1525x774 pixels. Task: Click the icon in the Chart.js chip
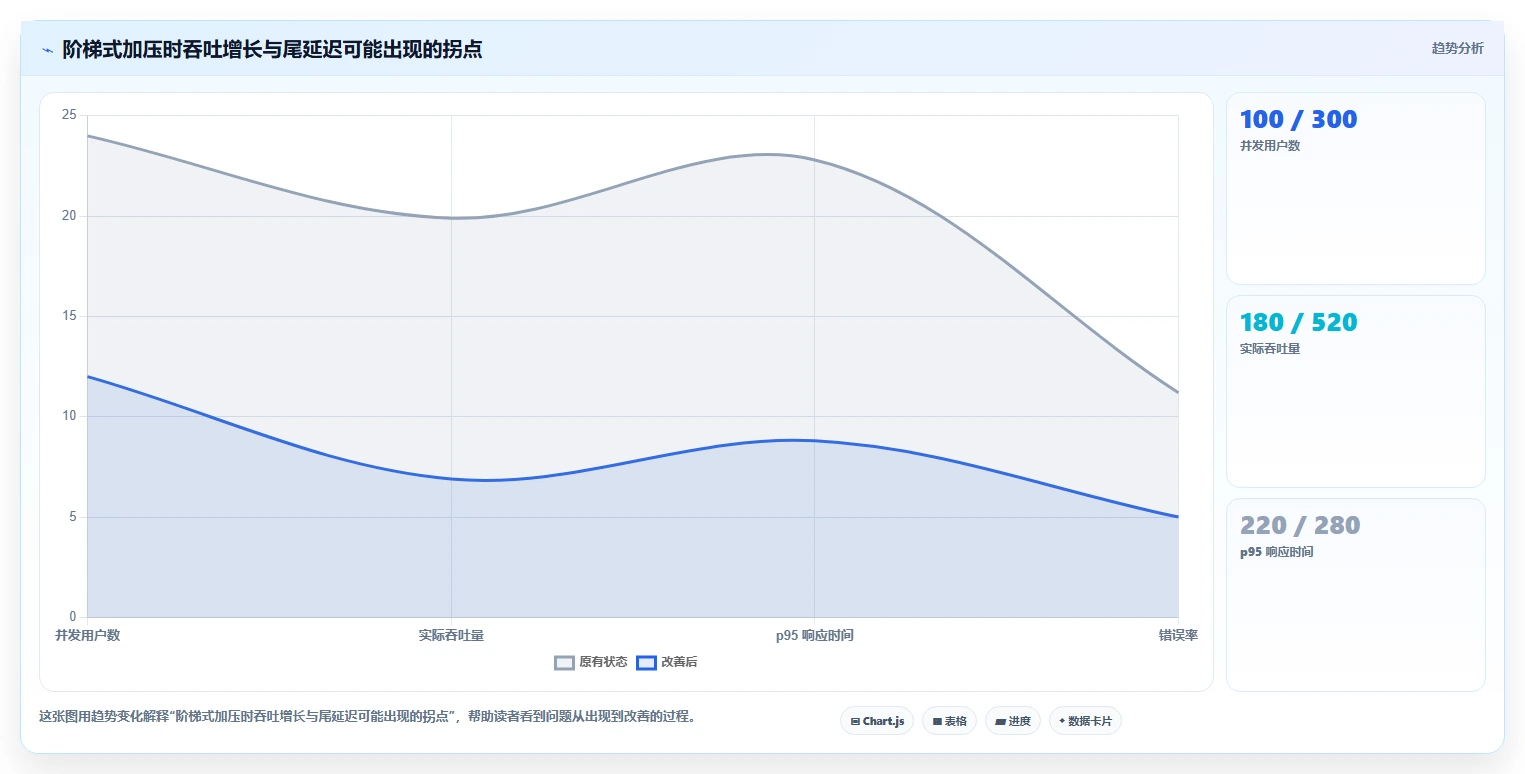pyautogui.click(x=855, y=721)
